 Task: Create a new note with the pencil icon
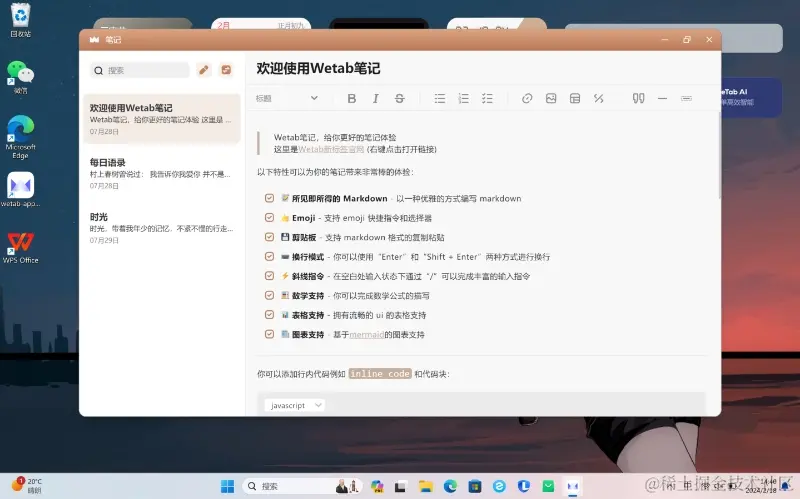[x=204, y=70]
